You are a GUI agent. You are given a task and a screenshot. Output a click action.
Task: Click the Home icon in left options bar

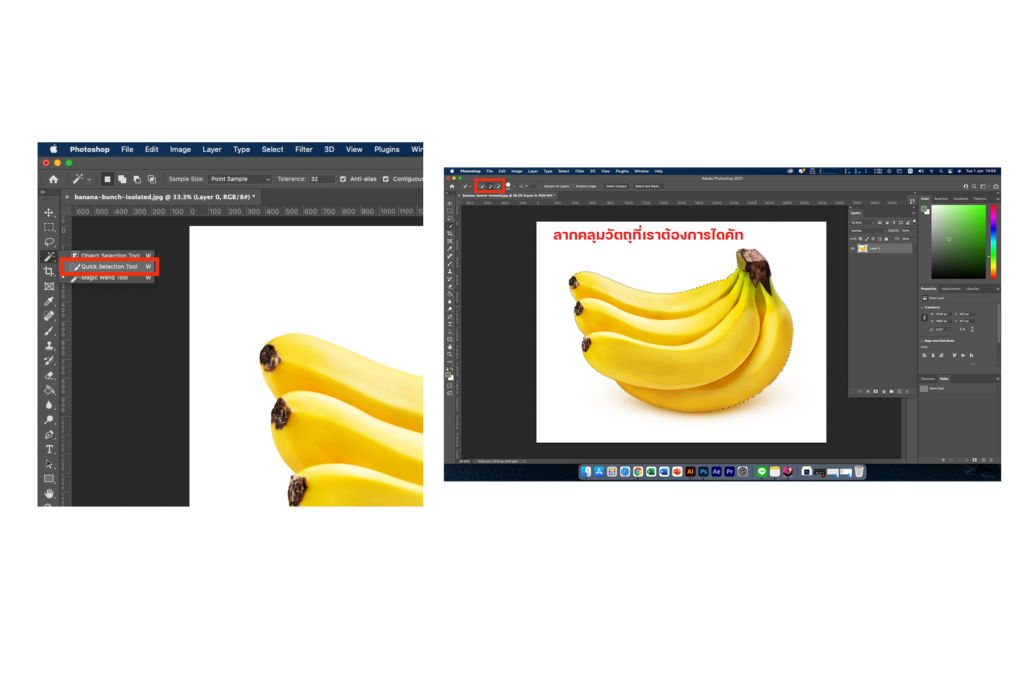click(x=53, y=179)
